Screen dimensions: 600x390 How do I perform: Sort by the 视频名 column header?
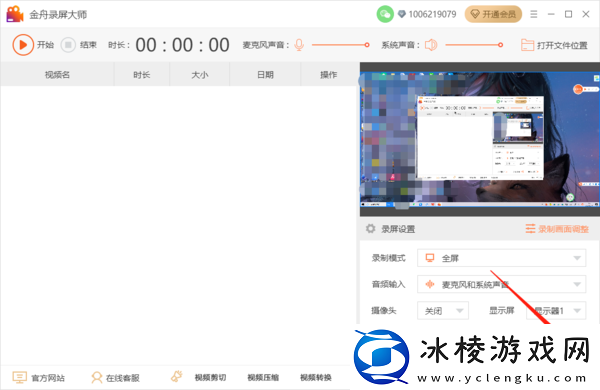coord(57,75)
